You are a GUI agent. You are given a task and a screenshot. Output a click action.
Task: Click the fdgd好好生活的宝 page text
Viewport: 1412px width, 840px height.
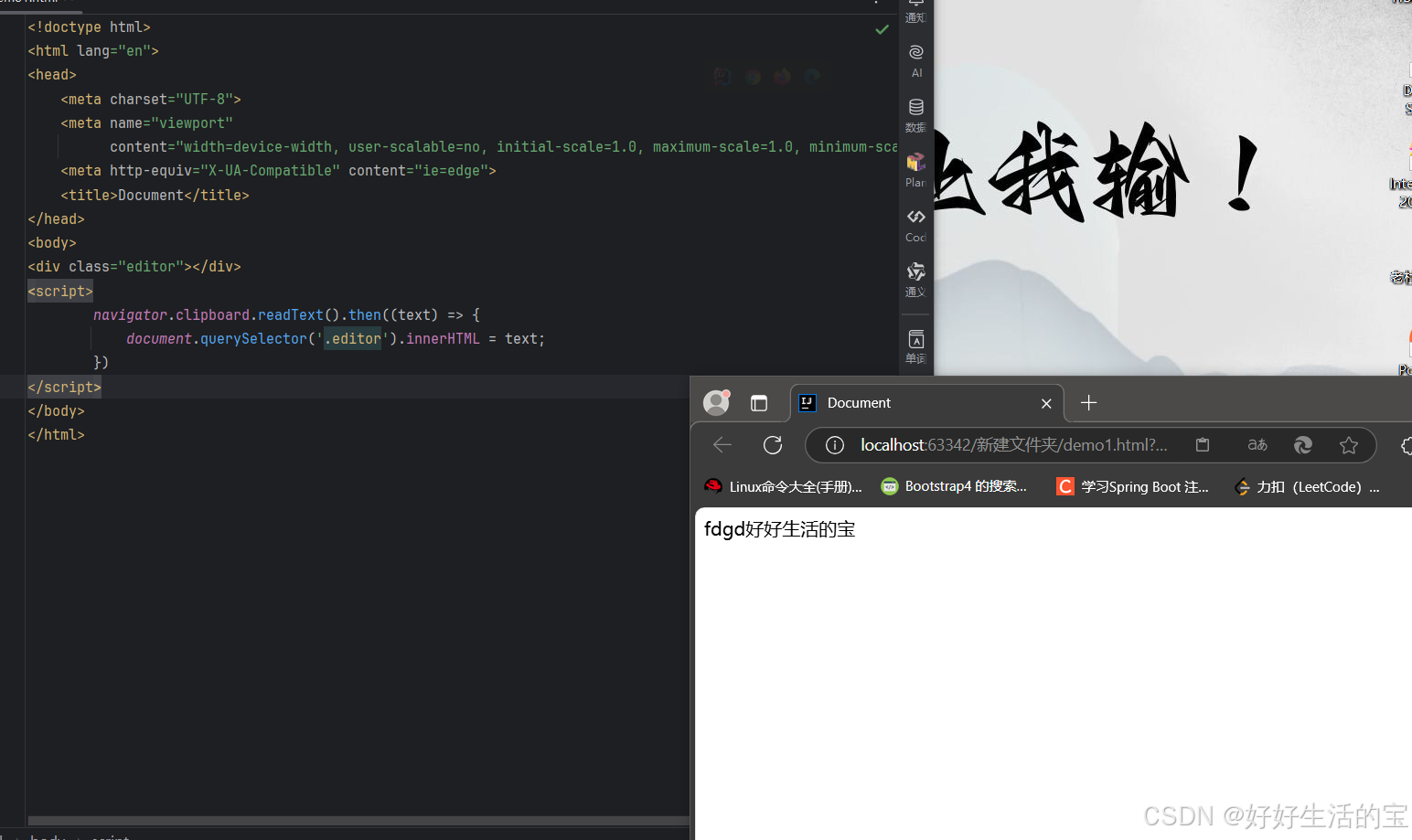tap(779, 529)
